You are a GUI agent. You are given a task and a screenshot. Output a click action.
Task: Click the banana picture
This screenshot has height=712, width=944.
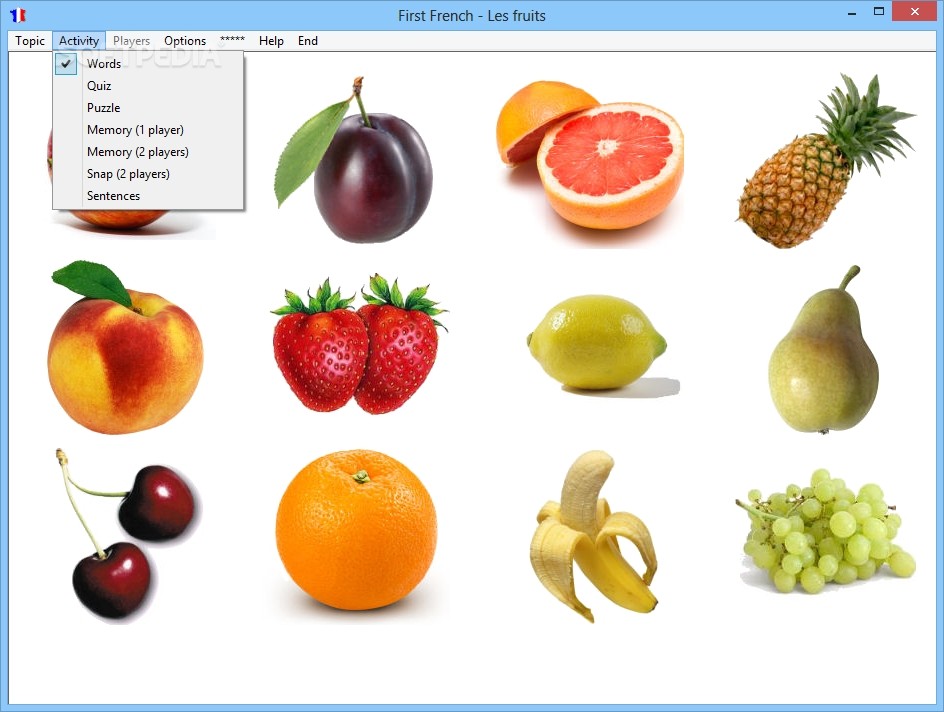click(x=594, y=536)
